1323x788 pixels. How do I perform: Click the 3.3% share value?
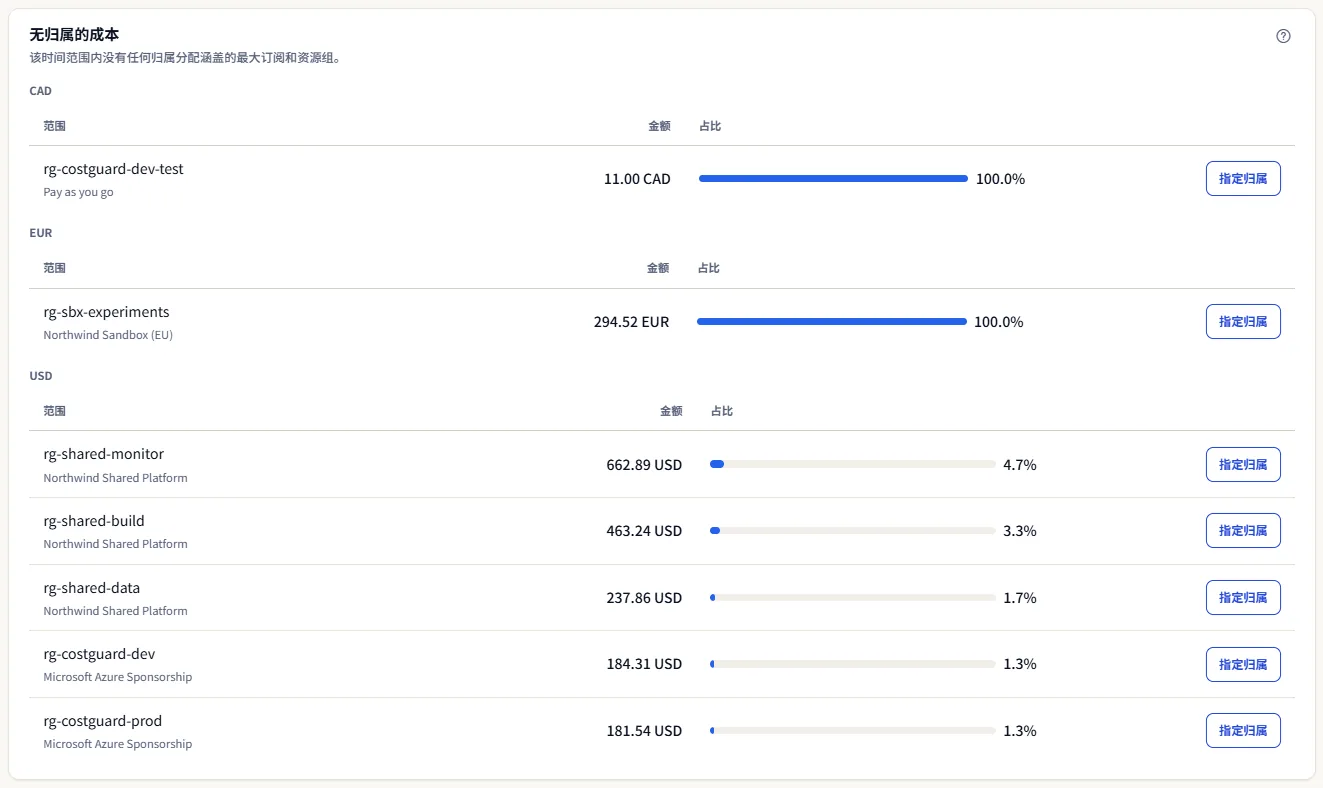point(1020,531)
